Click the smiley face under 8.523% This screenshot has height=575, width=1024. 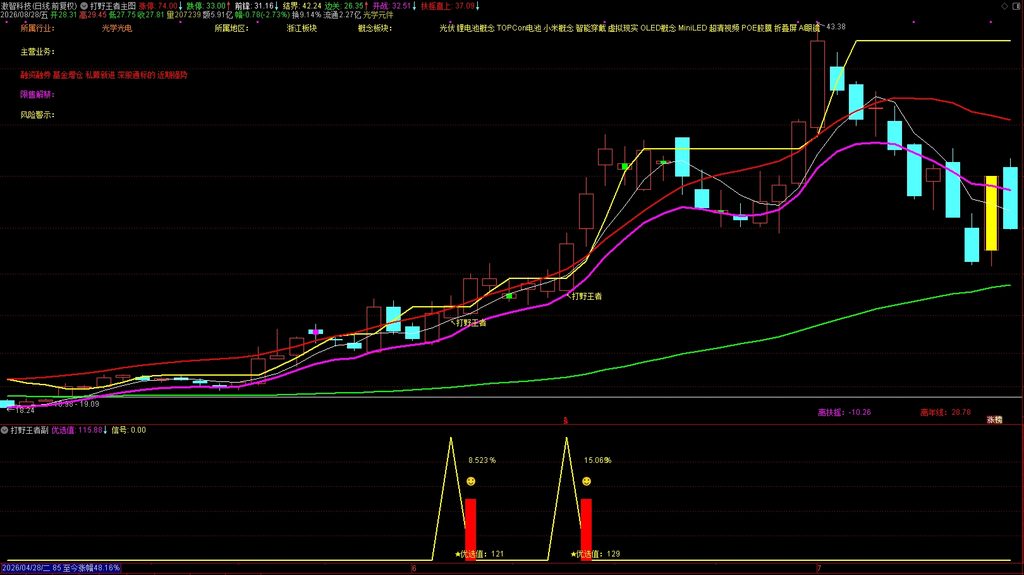[471, 482]
